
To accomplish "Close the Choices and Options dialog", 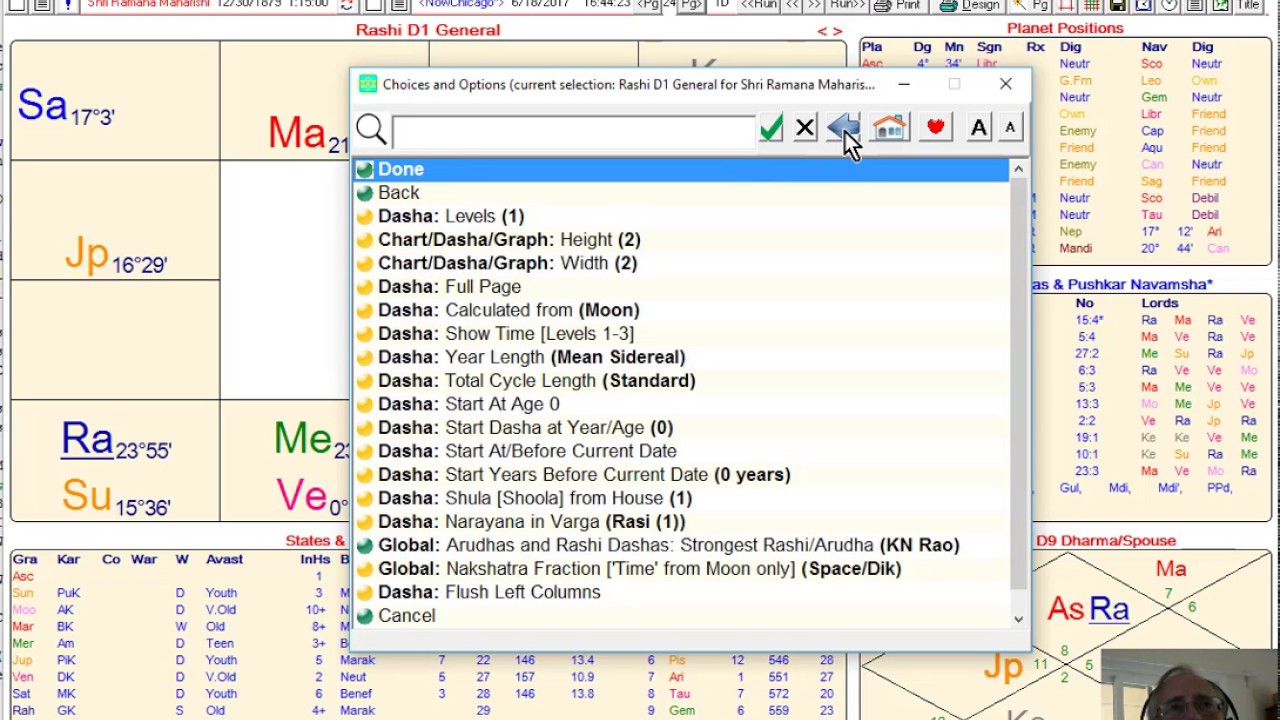I will pyautogui.click(x=1005, y=84).
